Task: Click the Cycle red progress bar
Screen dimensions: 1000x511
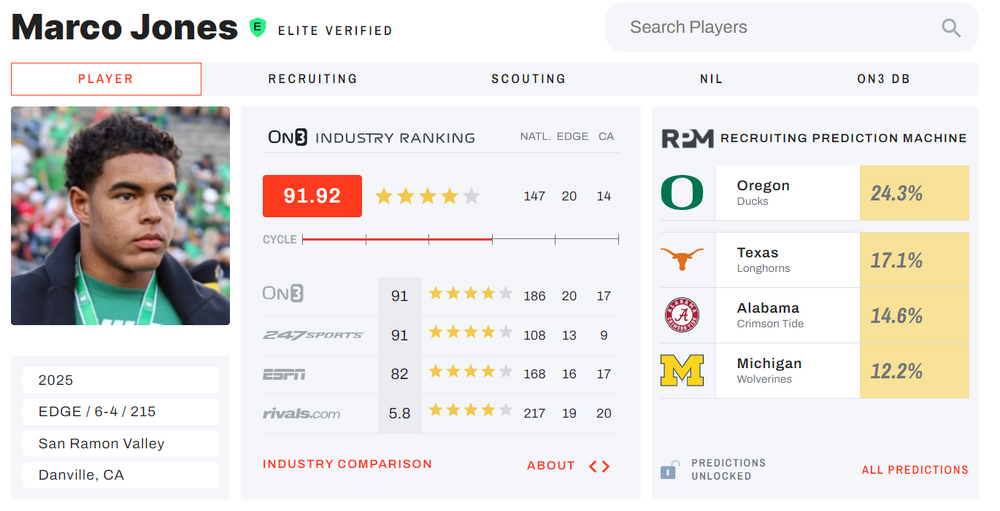Action: point(396,239)
